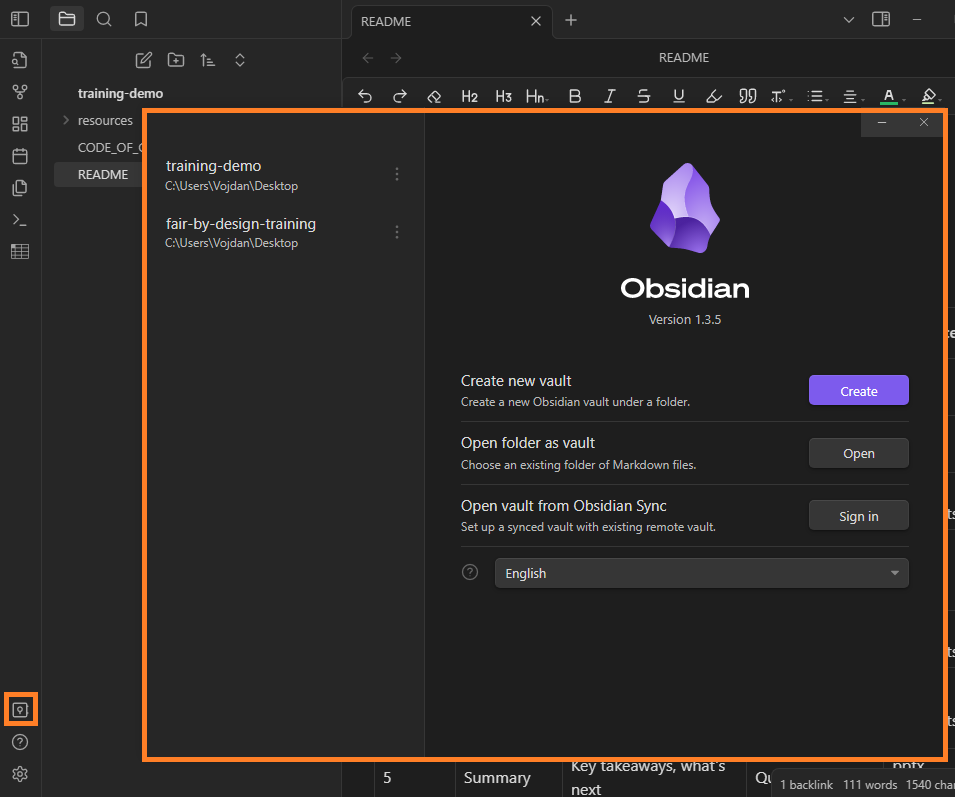Toggle bold formatting in the toolbar
The width and height of the screenshot is (955, 797).
point(575,96)
